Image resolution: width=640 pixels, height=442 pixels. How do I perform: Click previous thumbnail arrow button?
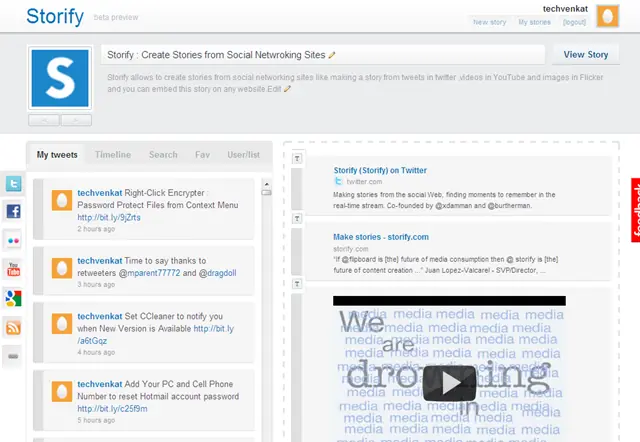coord(44,120)
